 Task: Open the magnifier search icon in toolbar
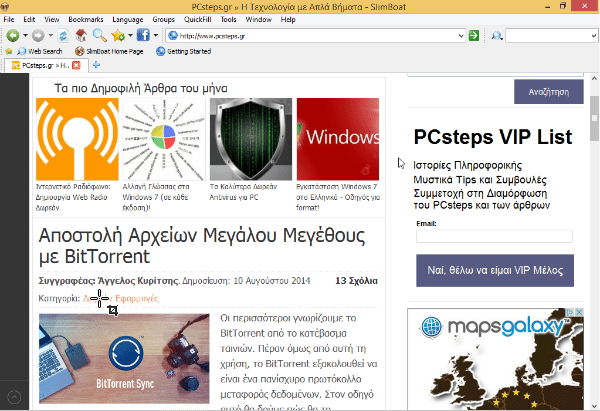[99, 36]
